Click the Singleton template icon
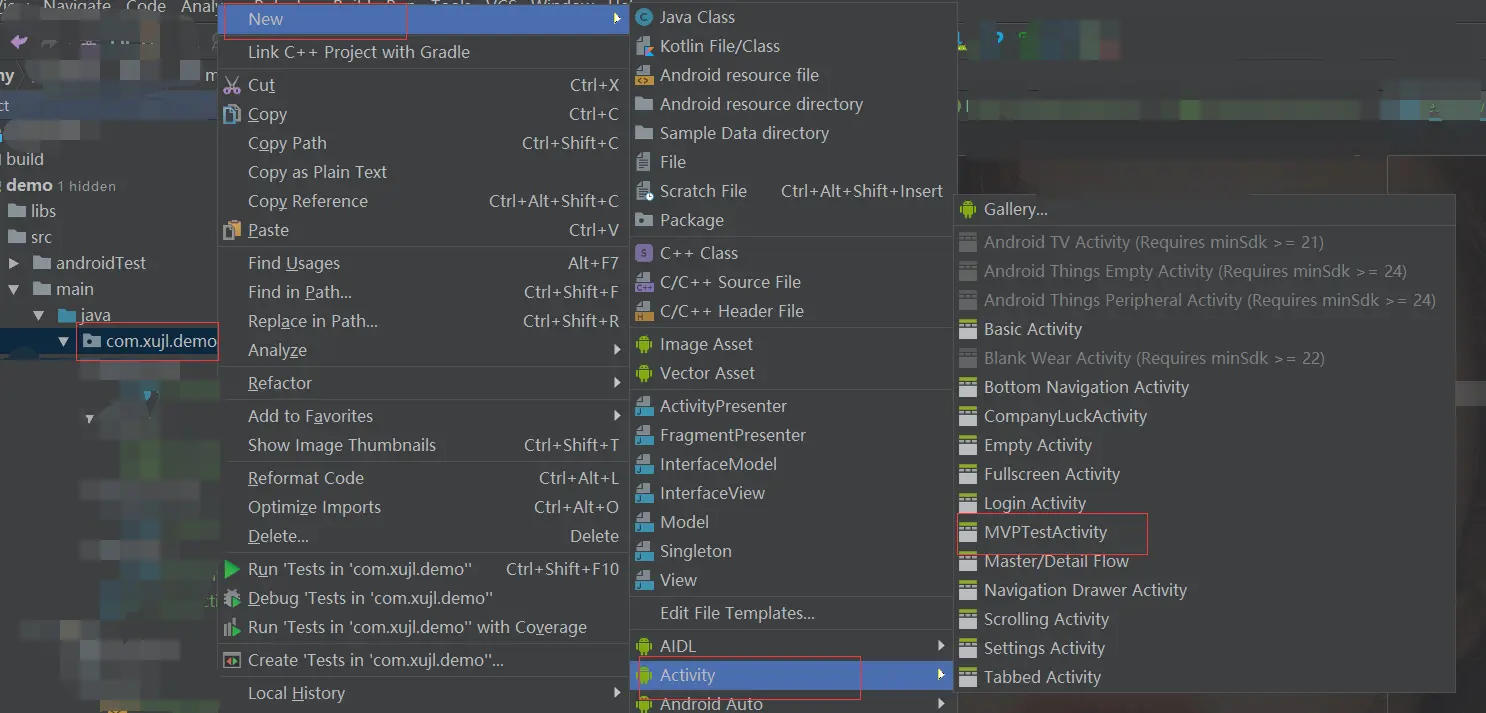The image size is (1486, 713). tap(644, 551)
